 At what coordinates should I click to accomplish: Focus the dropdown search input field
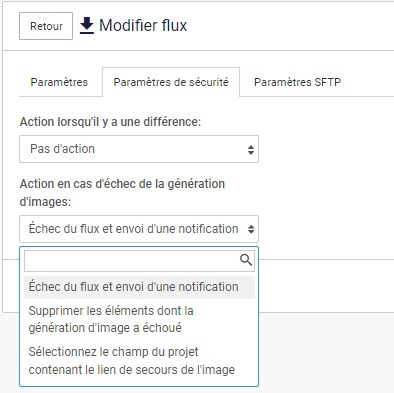click(139, 261)
